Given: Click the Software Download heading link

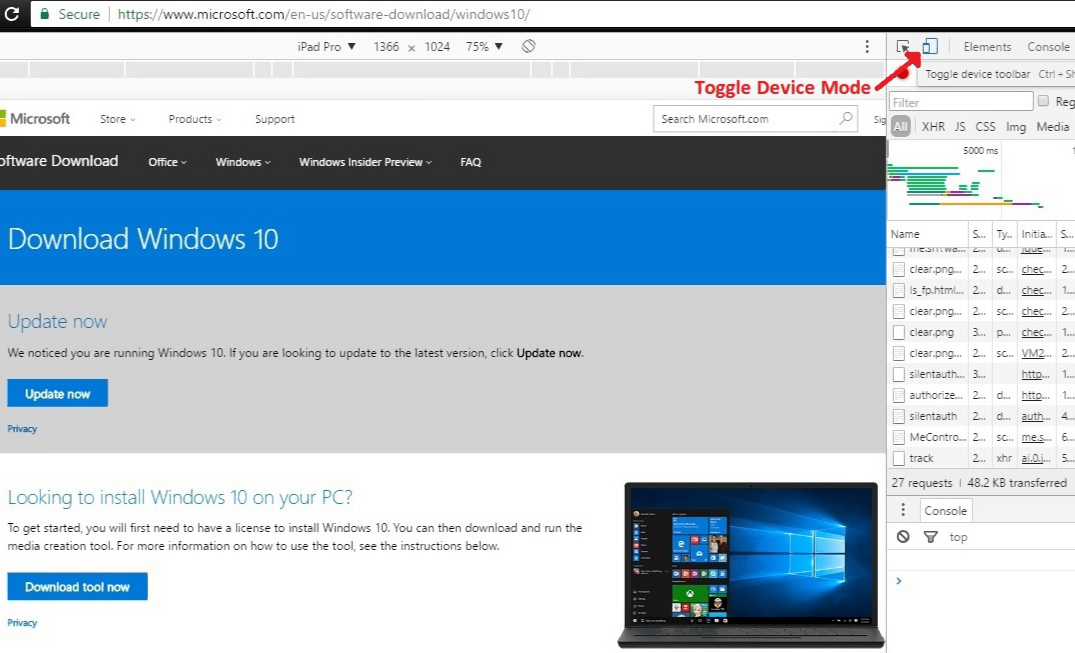Looking at the screenshot, I should tap(59, 161).
